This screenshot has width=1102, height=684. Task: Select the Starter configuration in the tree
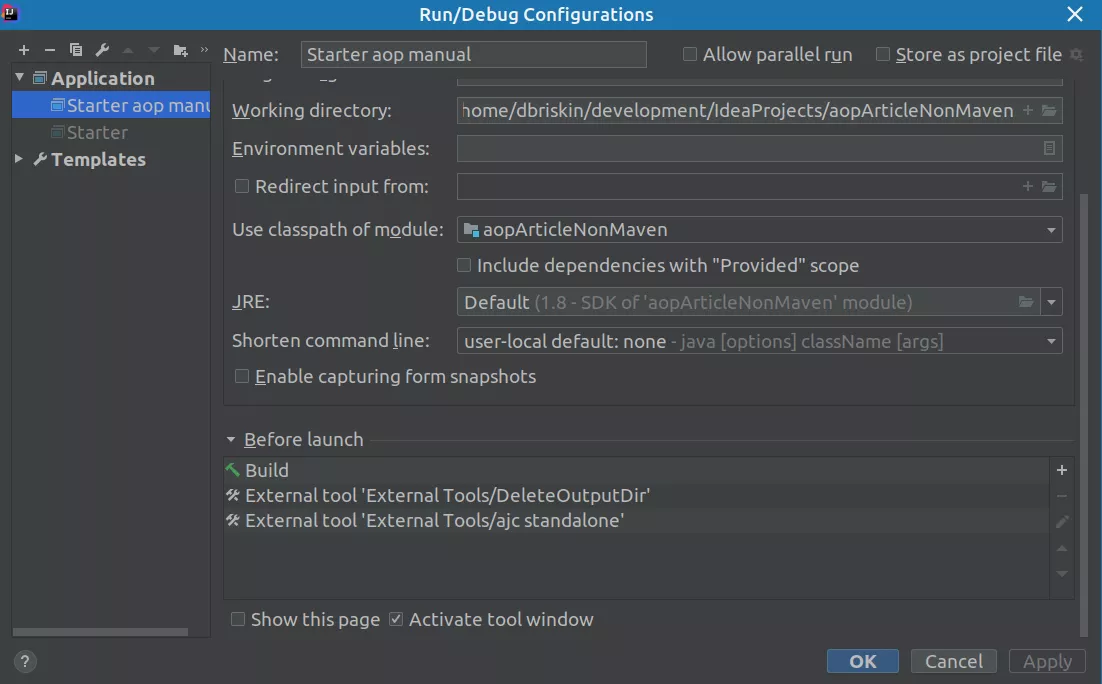point(97,133)
